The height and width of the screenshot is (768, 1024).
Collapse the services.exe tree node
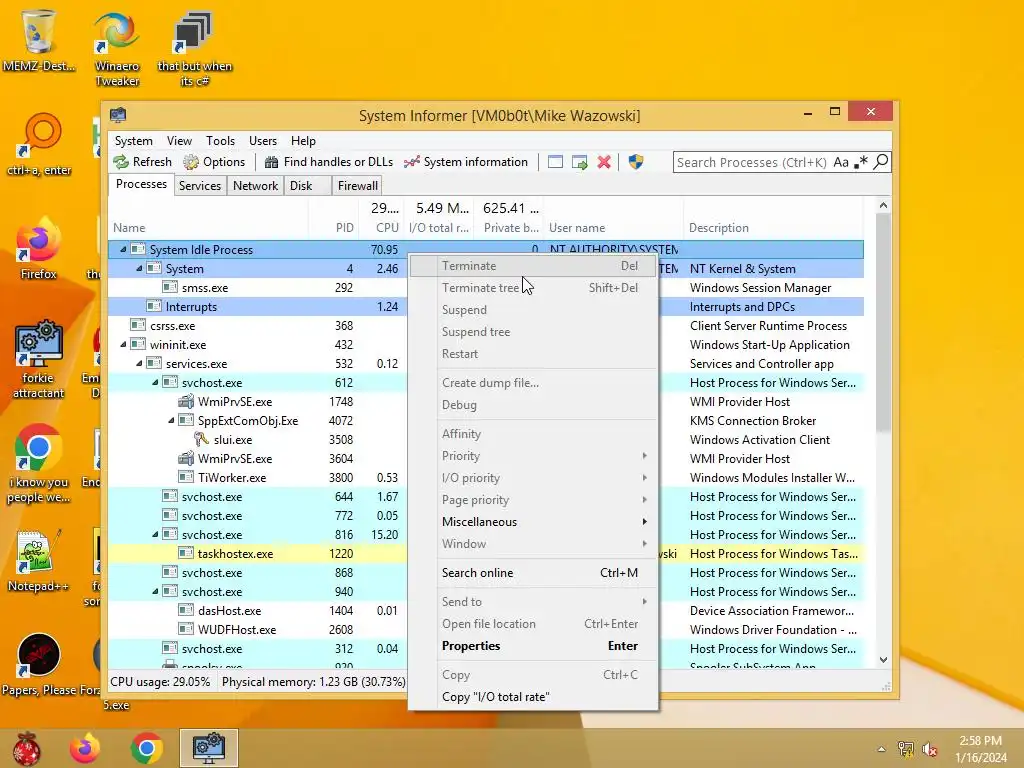pos(138,364)
